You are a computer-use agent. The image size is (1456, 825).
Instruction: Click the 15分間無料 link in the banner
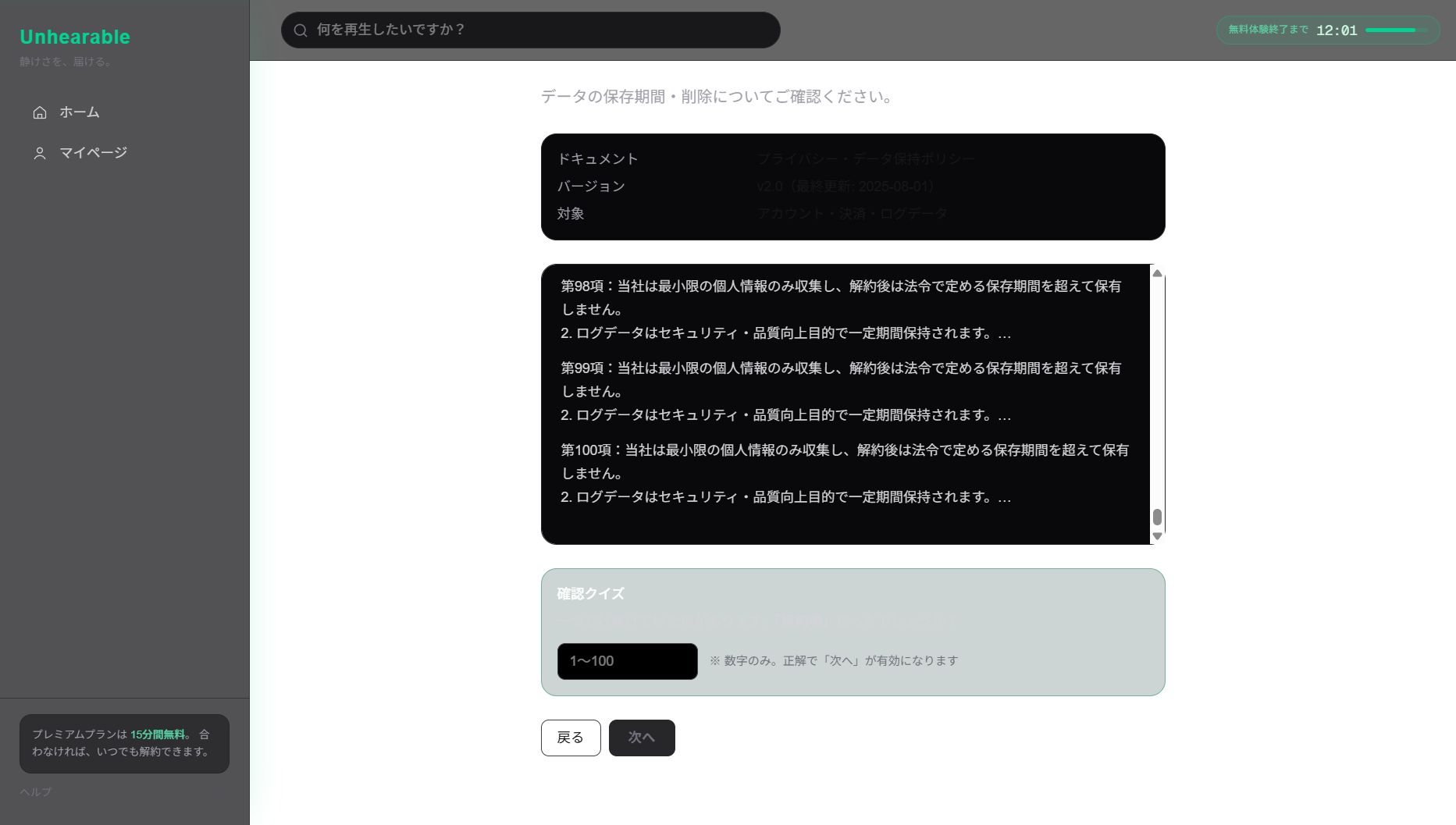158,734
